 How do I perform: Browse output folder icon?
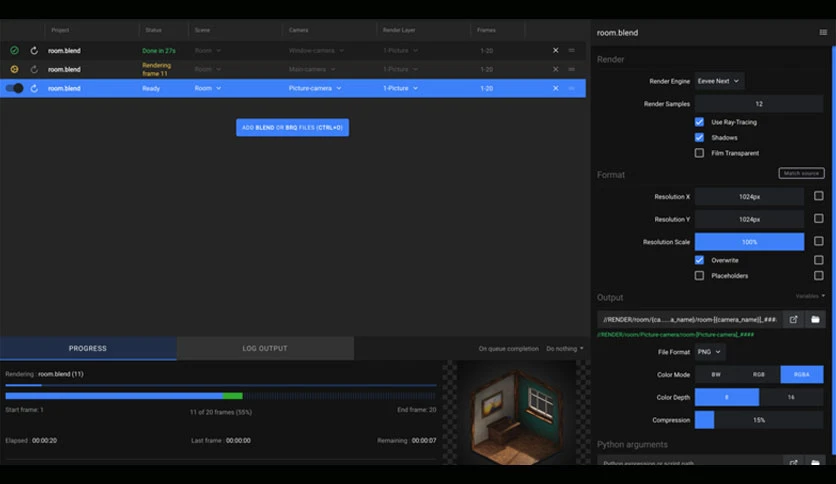[815, 319]
